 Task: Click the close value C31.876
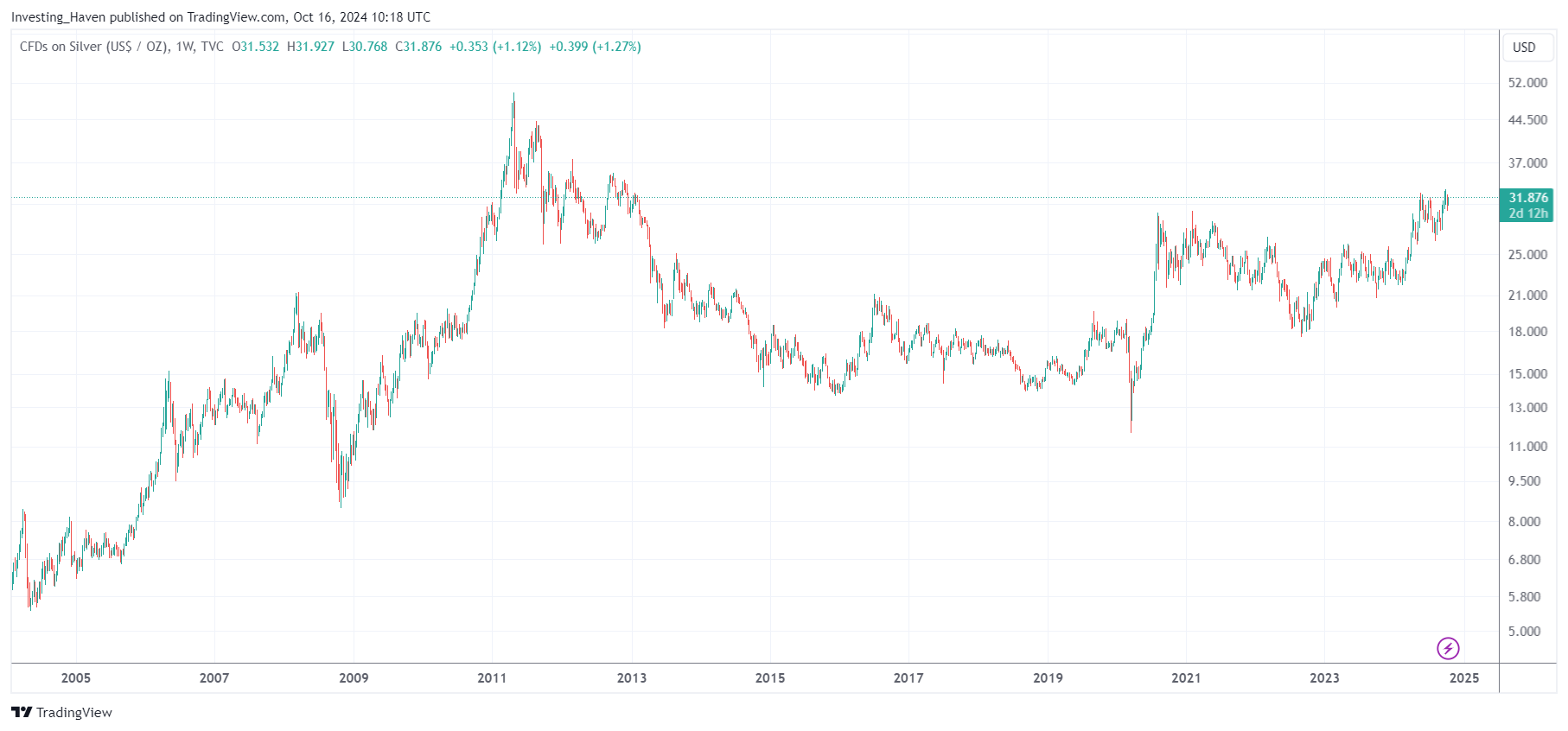[x=418, y=47]
